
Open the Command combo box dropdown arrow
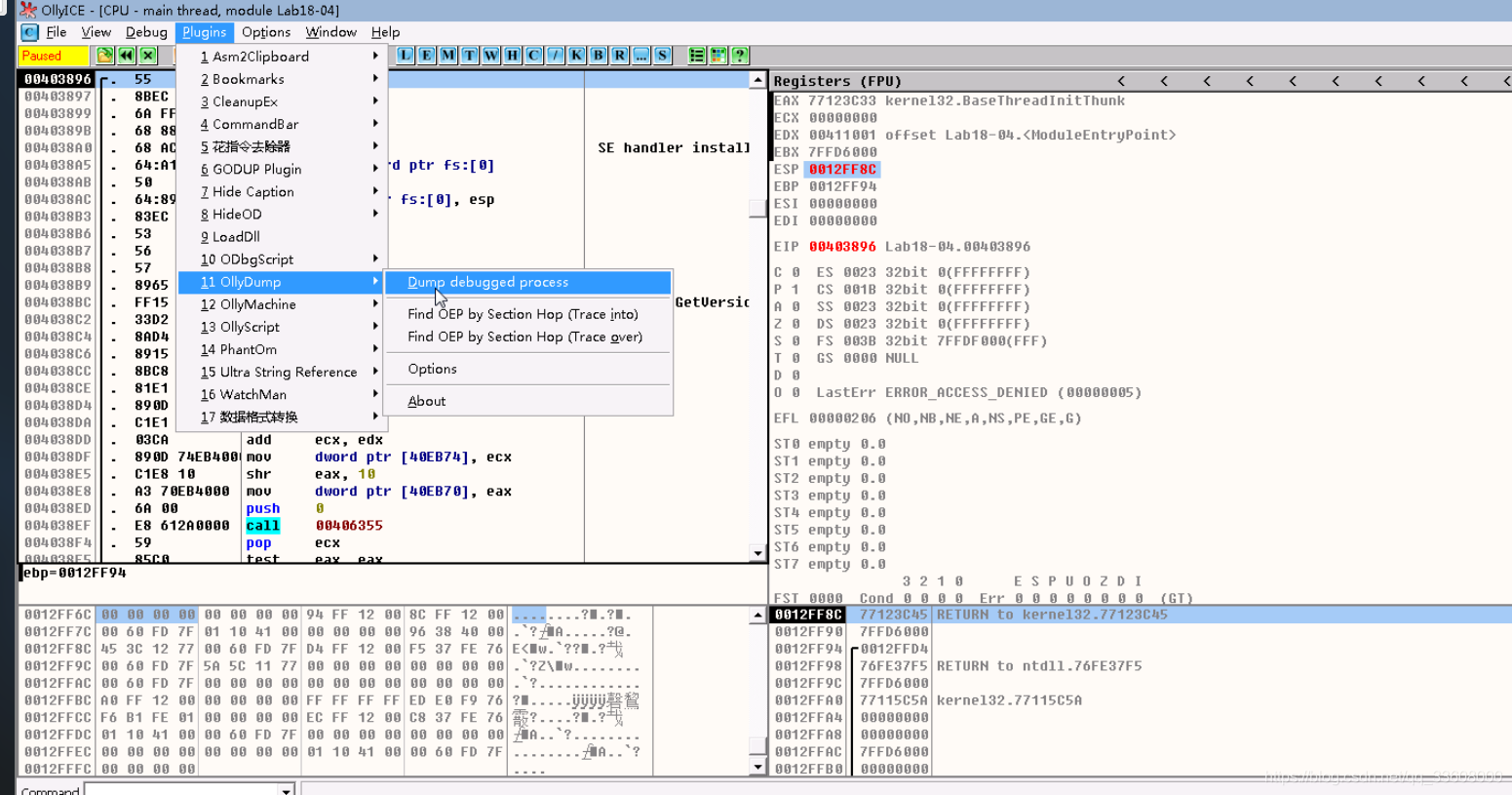pos(287,790)
